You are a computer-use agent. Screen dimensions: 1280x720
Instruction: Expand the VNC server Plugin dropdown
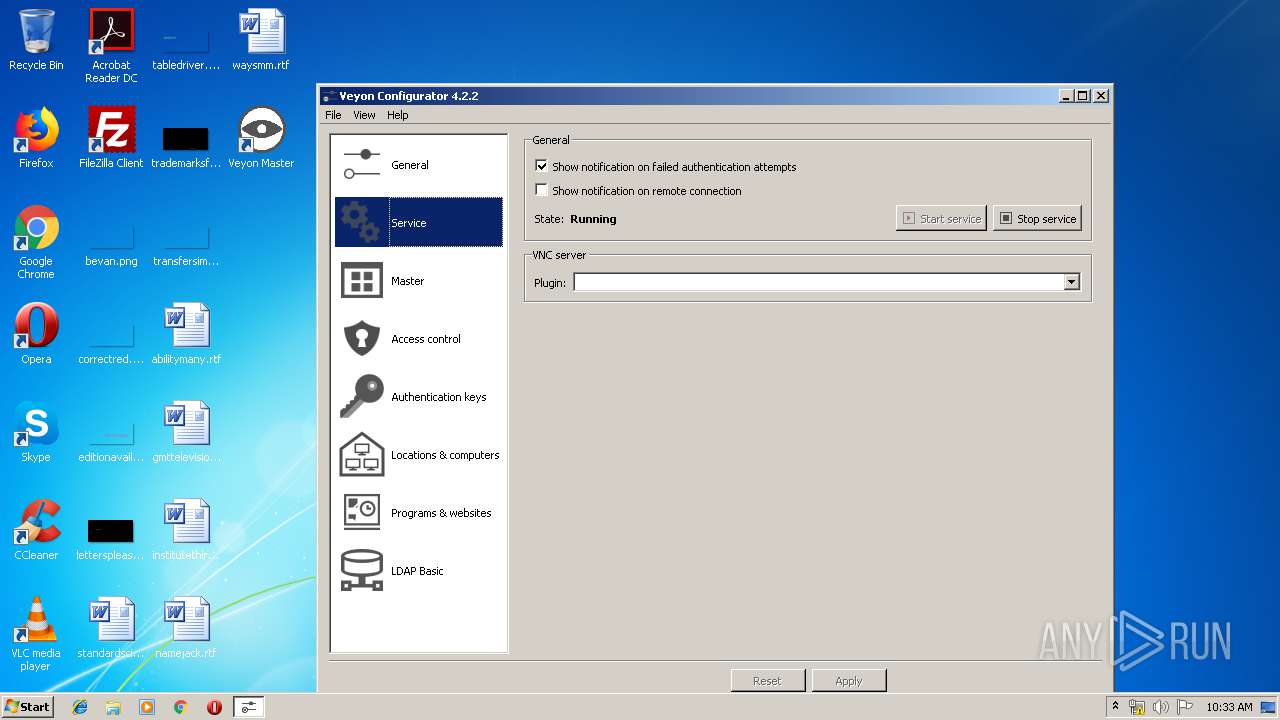point(1071,282)
